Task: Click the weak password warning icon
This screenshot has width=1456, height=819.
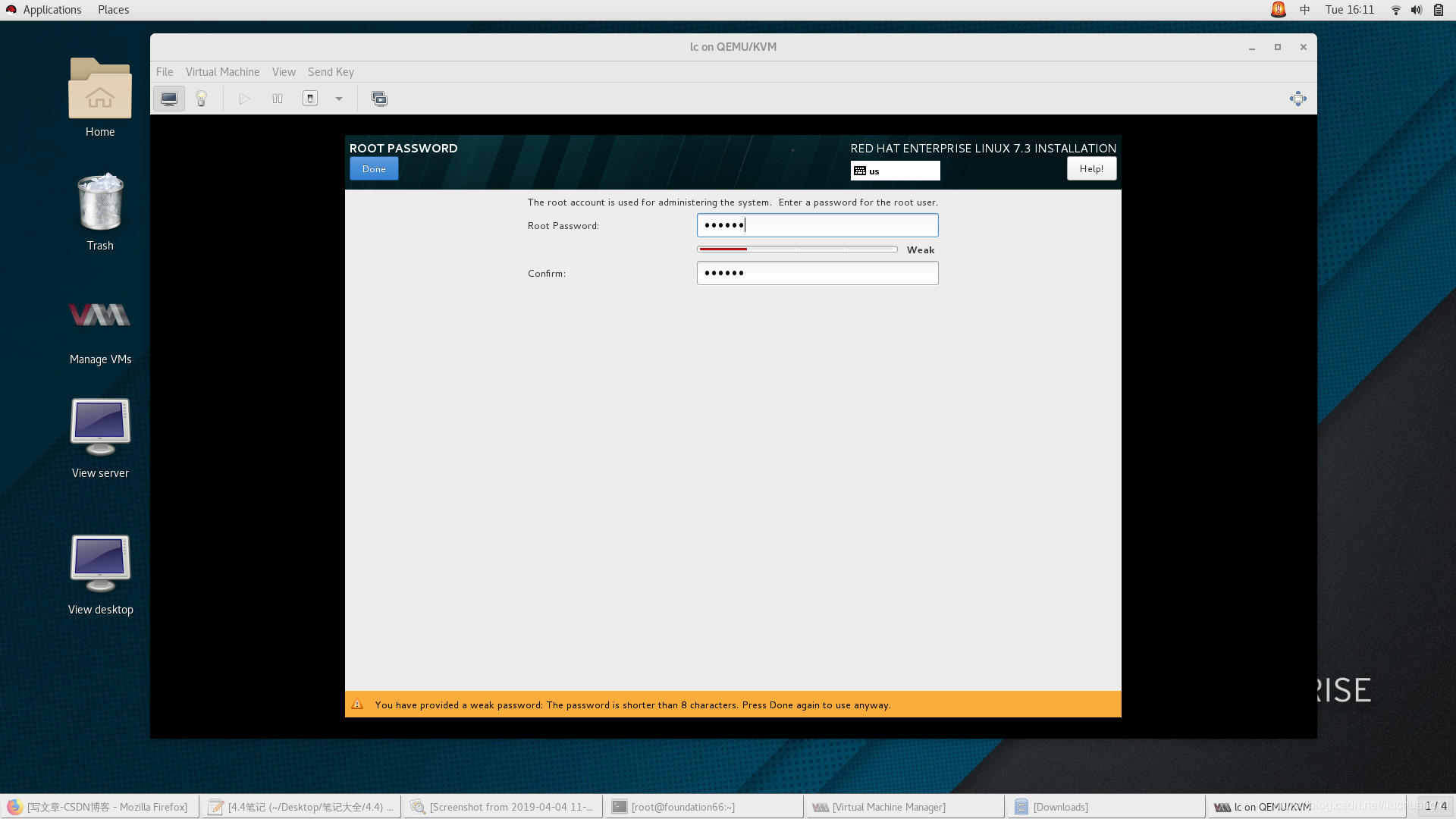Action: (357, 704)
